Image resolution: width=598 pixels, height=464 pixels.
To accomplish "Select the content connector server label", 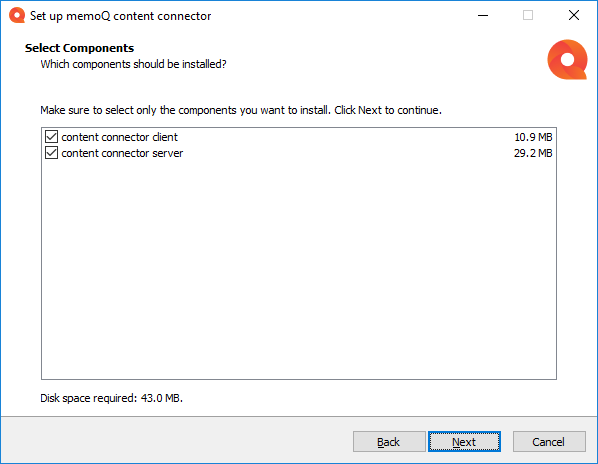I will (x=122, y=153).
